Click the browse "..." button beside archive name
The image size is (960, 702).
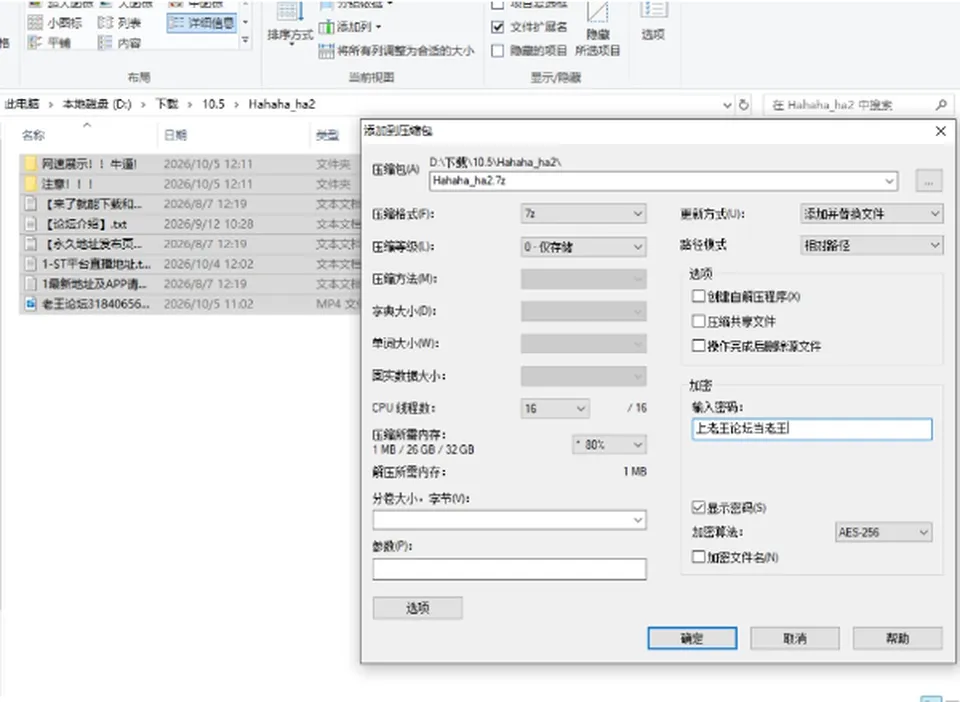click(929, 181)
